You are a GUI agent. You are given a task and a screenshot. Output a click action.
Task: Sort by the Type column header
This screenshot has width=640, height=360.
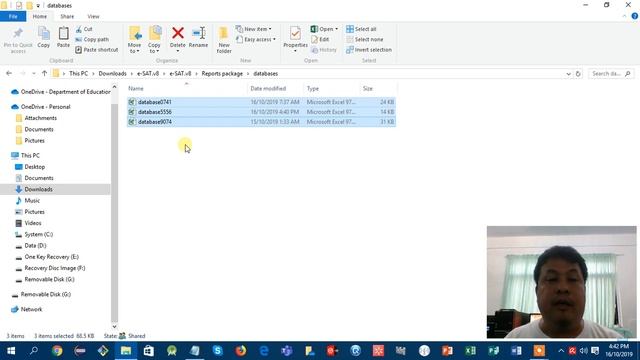[331, 88]
